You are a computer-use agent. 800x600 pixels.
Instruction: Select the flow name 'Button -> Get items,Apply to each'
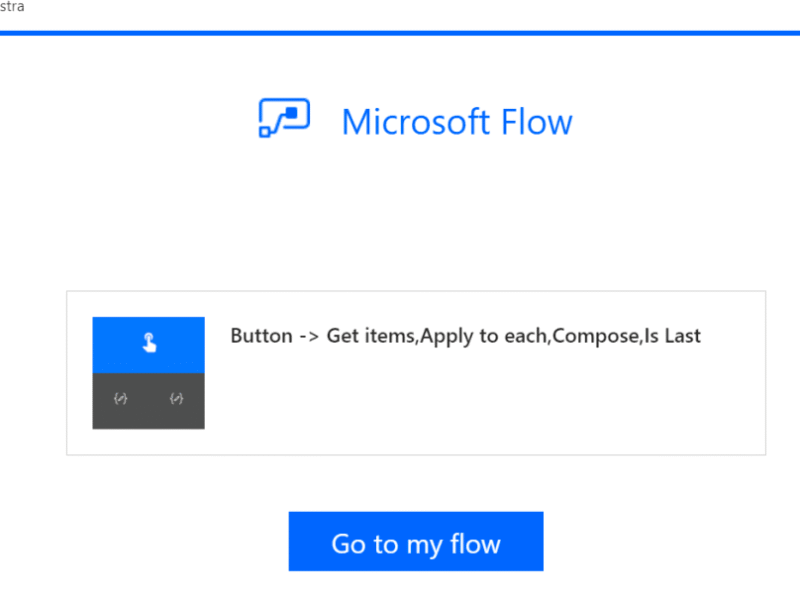click(x=466, y=336)
